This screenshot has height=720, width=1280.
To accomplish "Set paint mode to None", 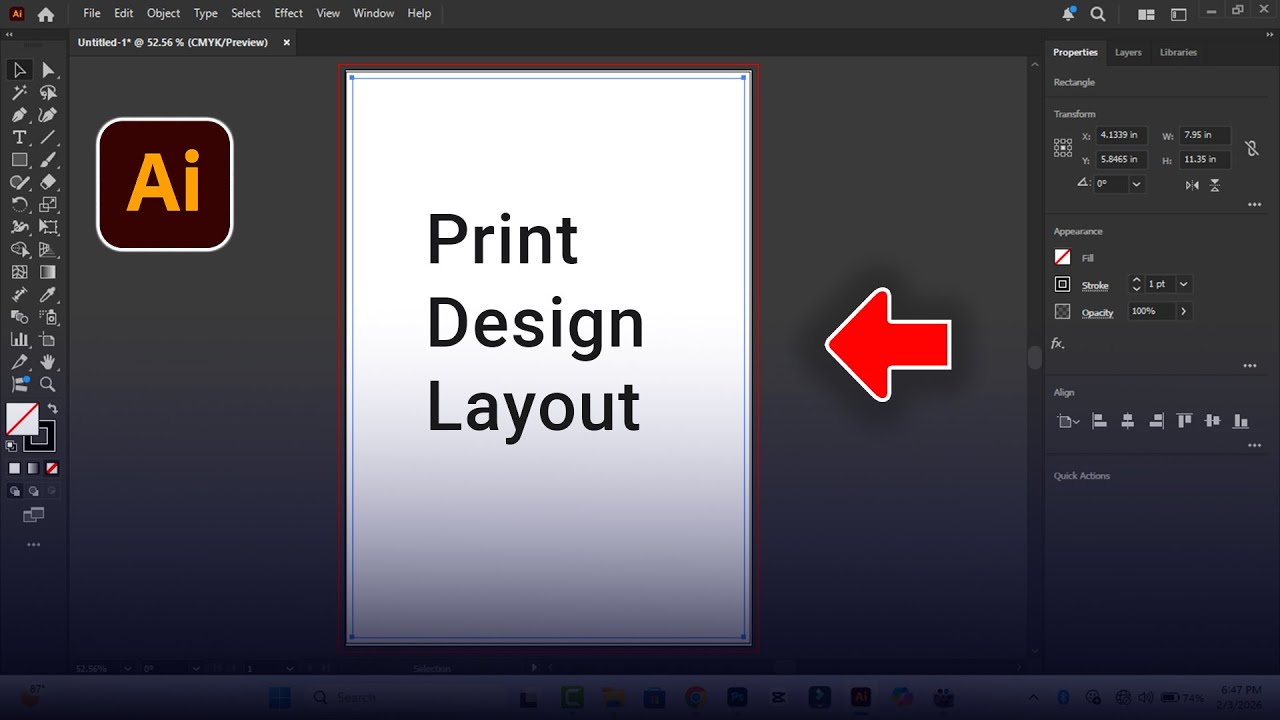I will pyautogui.click(x=52, y=468).
